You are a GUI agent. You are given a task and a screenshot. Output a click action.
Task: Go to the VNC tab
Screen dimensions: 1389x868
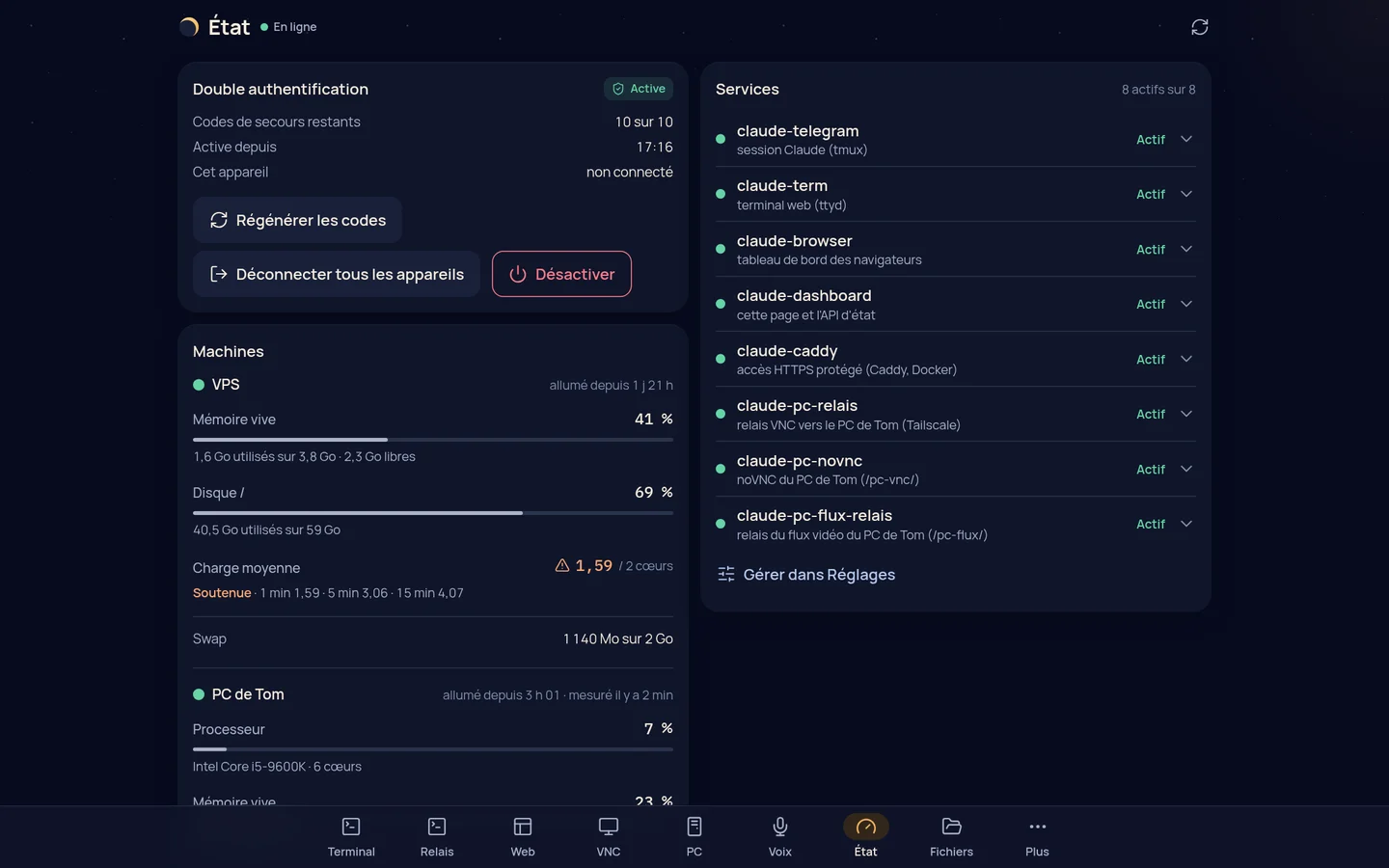click(609, 837)
